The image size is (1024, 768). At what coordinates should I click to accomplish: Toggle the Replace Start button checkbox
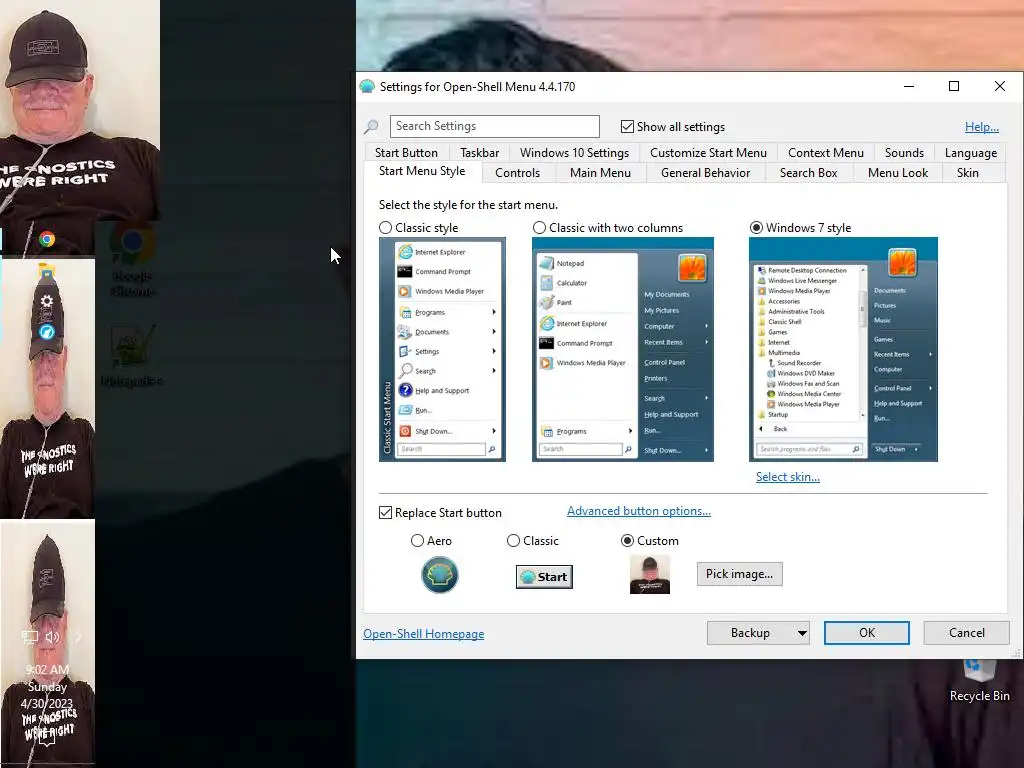(385, 513)
